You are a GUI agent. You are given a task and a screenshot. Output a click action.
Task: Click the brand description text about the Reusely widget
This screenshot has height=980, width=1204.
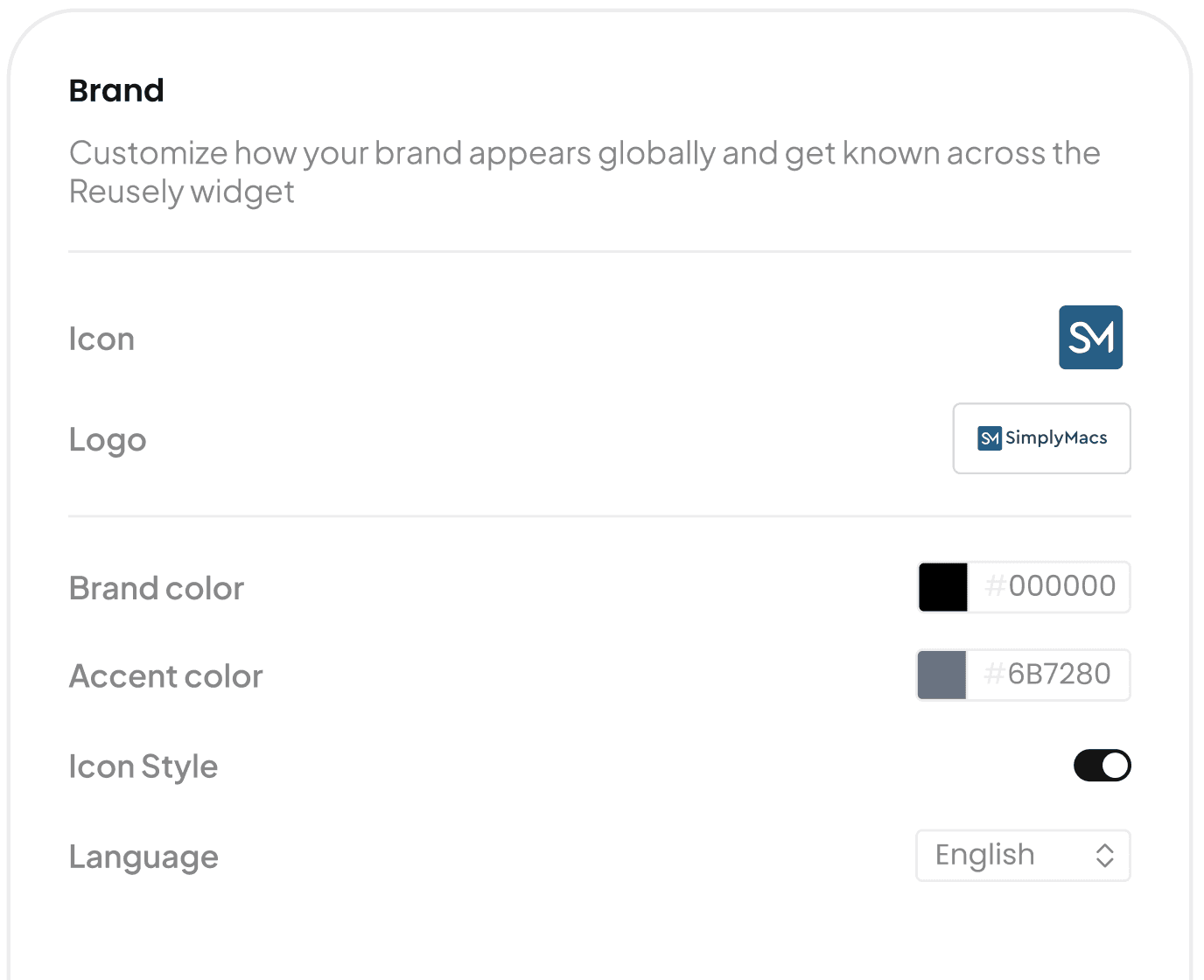click(x=584, y=172)
